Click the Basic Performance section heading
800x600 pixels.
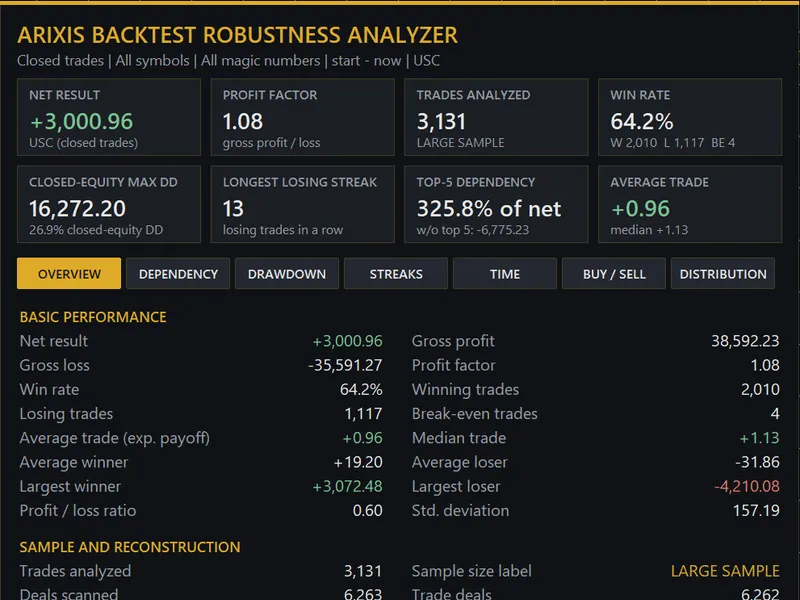click(93, 317)
